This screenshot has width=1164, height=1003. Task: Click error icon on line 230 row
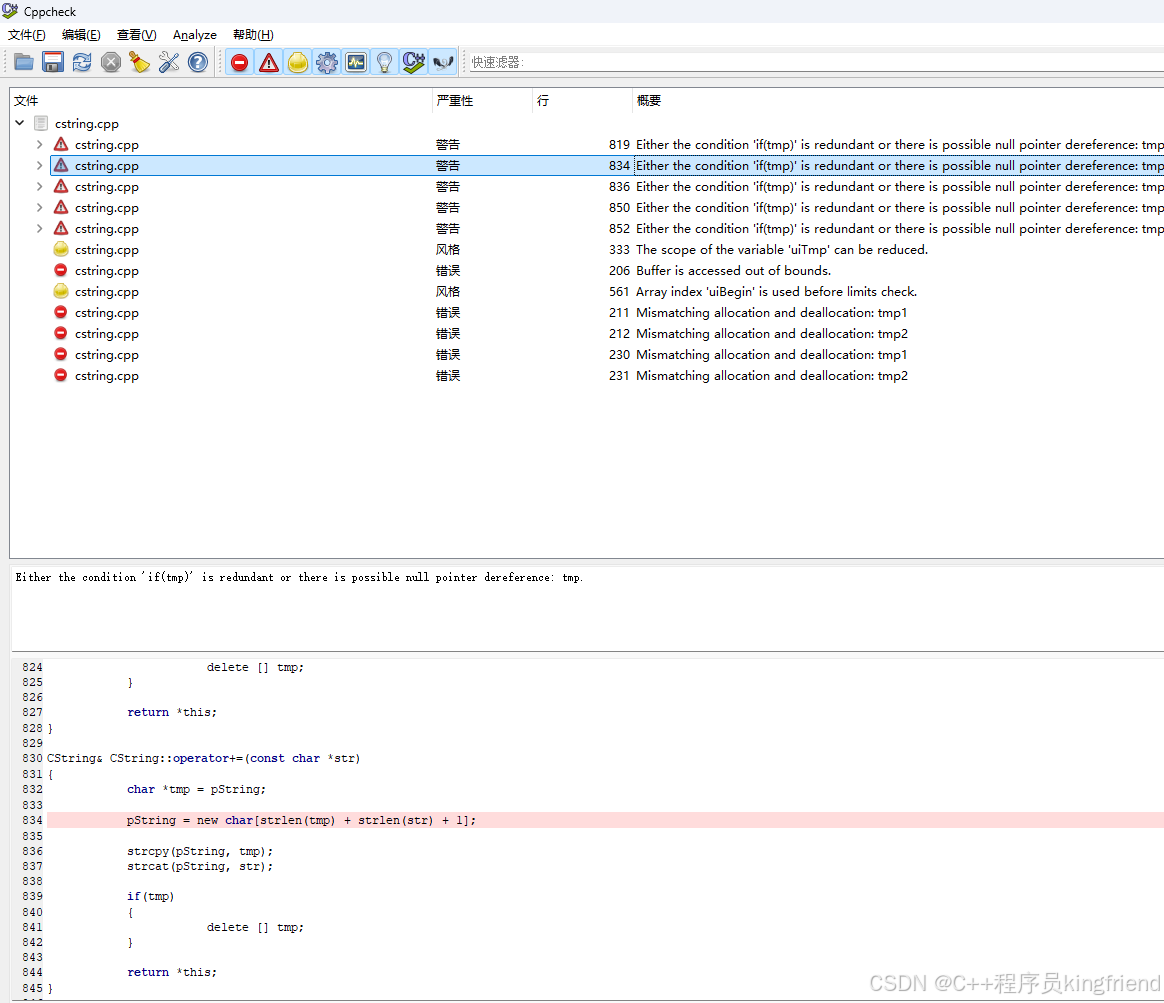tap(61, 354)
